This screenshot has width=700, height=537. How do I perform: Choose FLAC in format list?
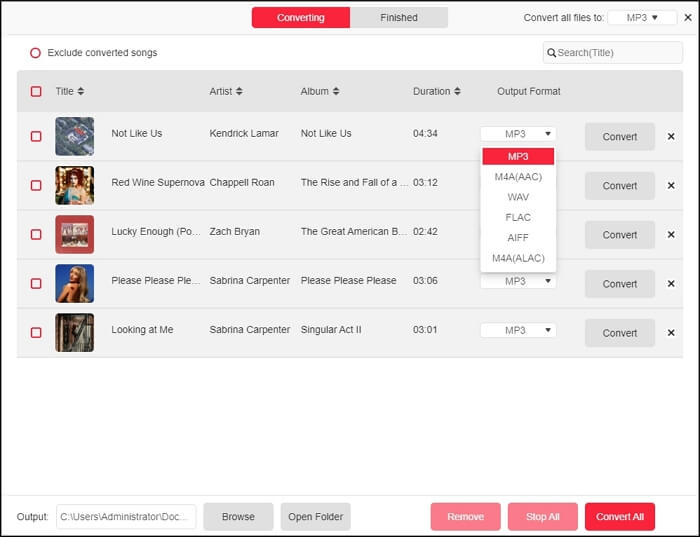[x=518, y=217]
